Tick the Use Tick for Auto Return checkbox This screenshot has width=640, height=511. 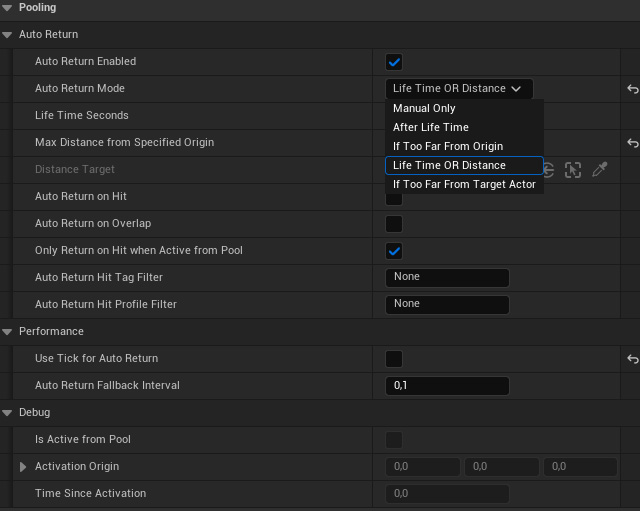click(394, 359)
